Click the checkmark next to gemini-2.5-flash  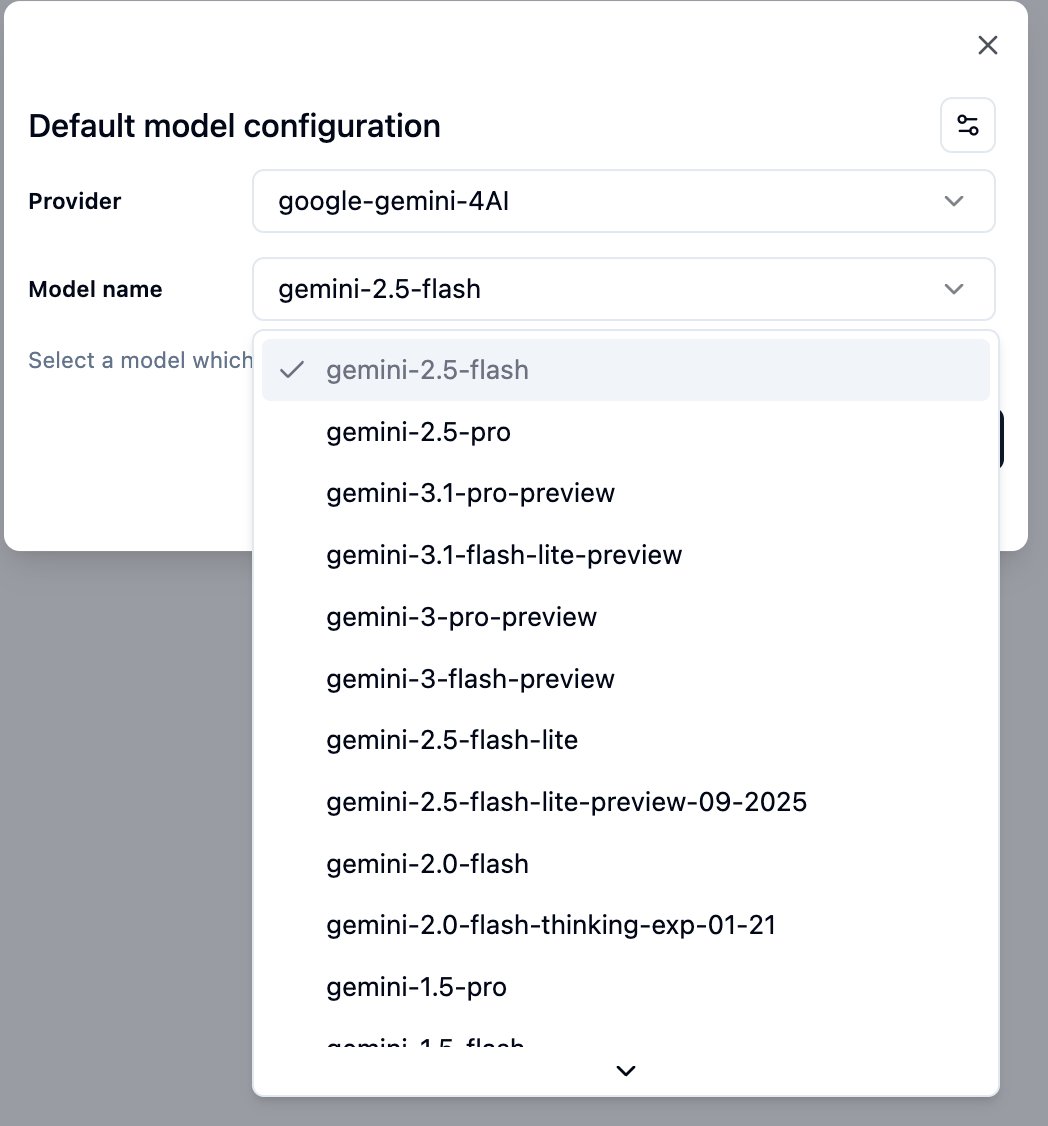pos(292,370)
